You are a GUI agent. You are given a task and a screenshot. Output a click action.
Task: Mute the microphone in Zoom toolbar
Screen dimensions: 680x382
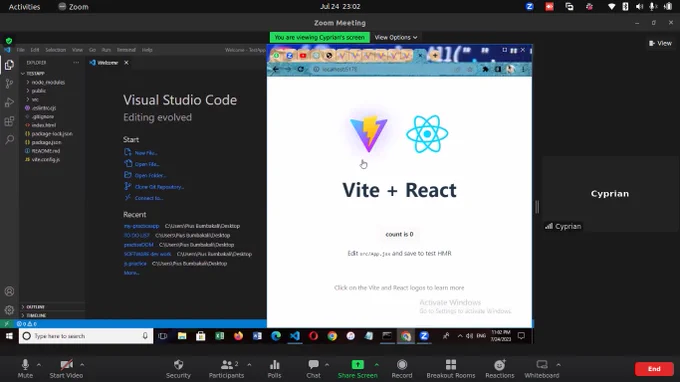[25, 369]
